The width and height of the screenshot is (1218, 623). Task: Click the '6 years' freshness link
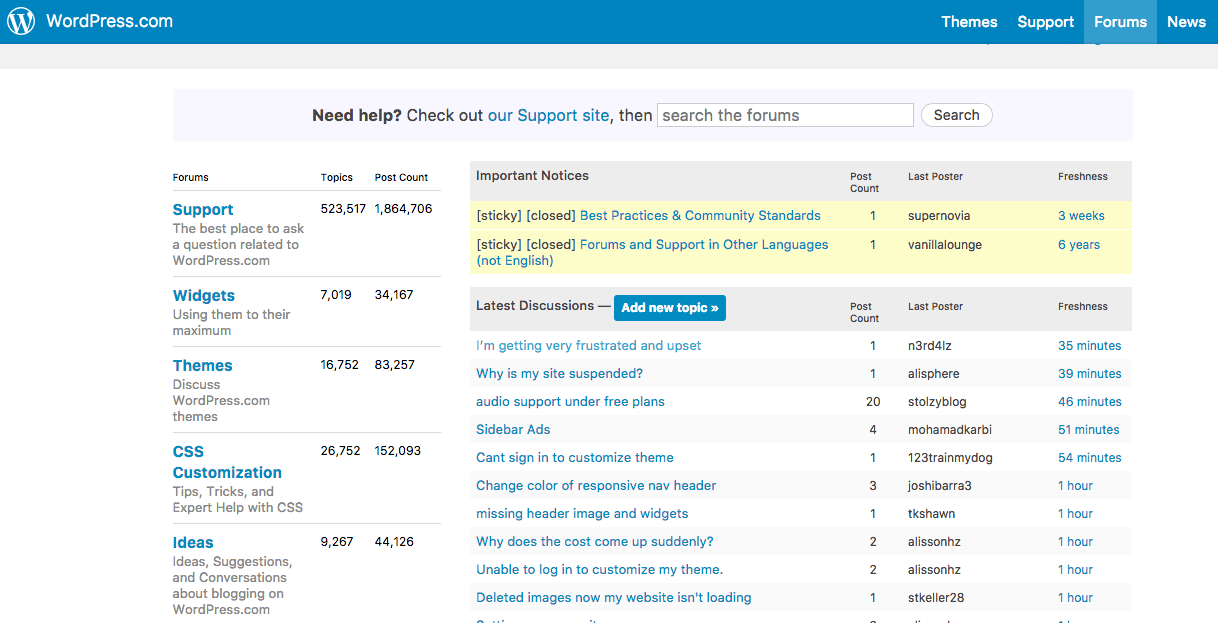tap(1079, 244)
